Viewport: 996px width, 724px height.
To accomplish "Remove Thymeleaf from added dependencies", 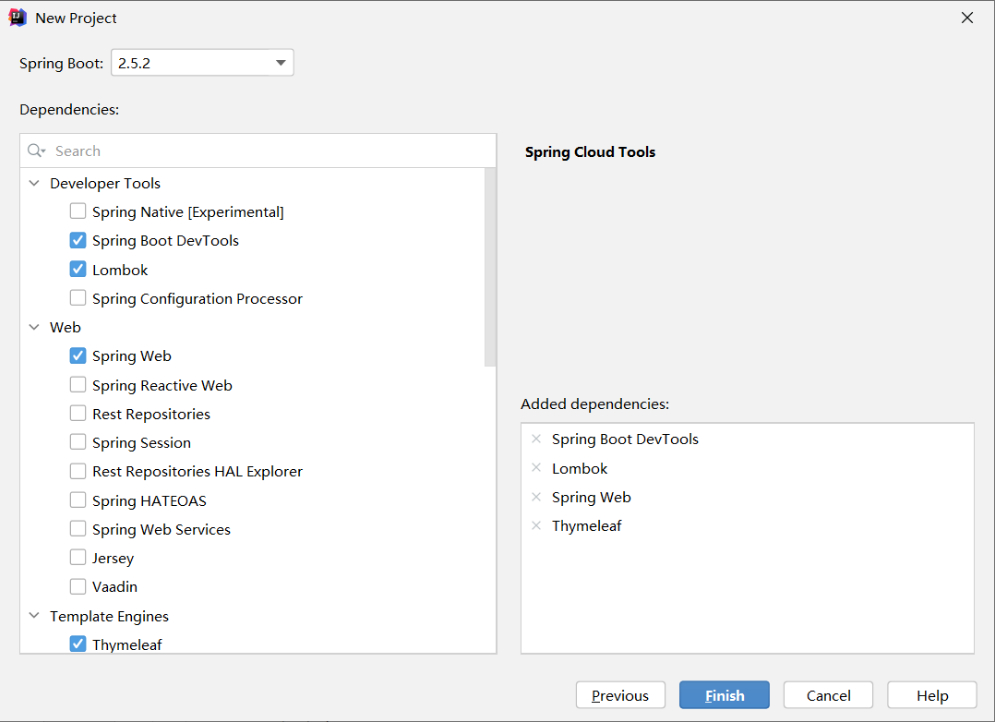I will 536,526.
